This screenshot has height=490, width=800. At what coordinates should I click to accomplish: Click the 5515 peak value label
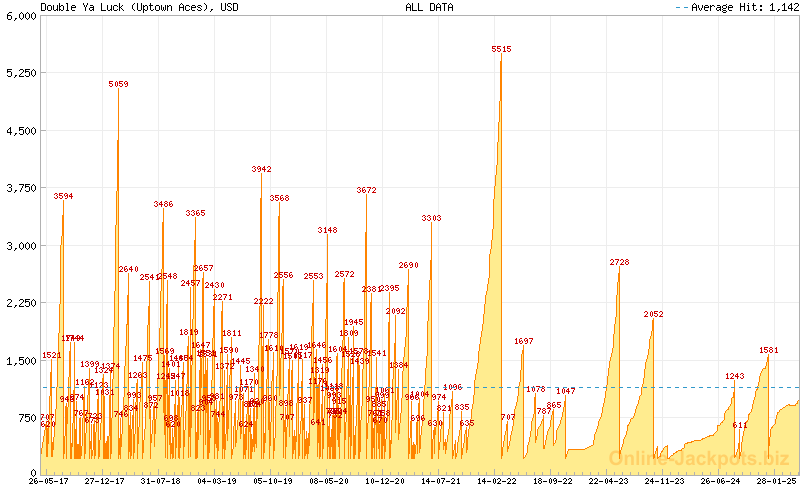point(501,49)
